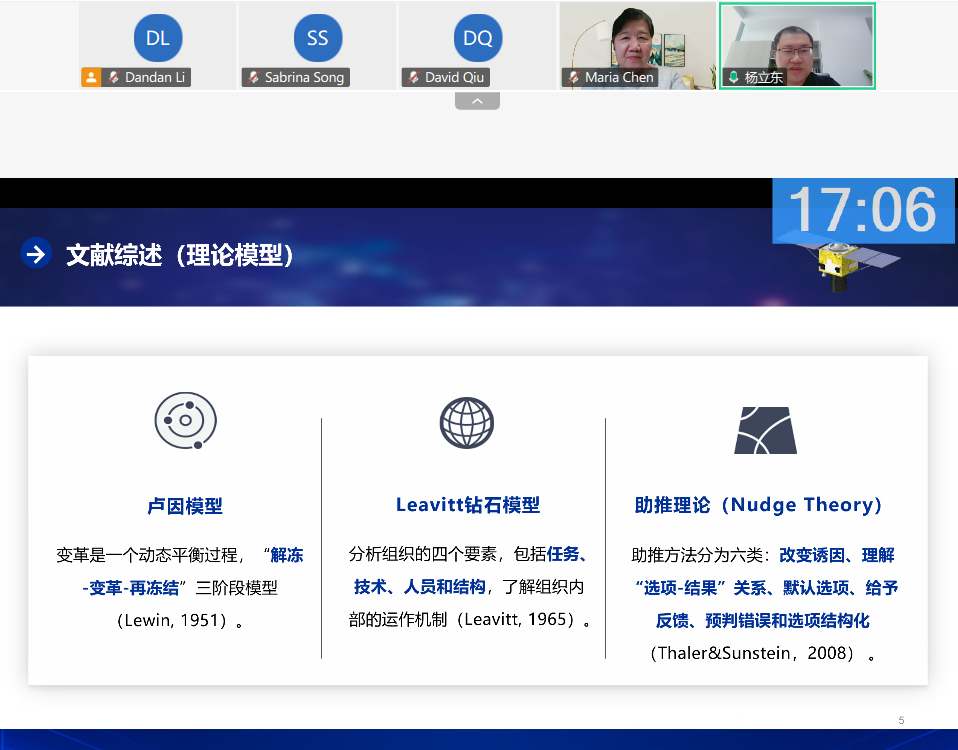Click muted microphone icon next to Sabrina Song
Image resolution: width=958 pixels, height=750 pixels.
point(254,78)
